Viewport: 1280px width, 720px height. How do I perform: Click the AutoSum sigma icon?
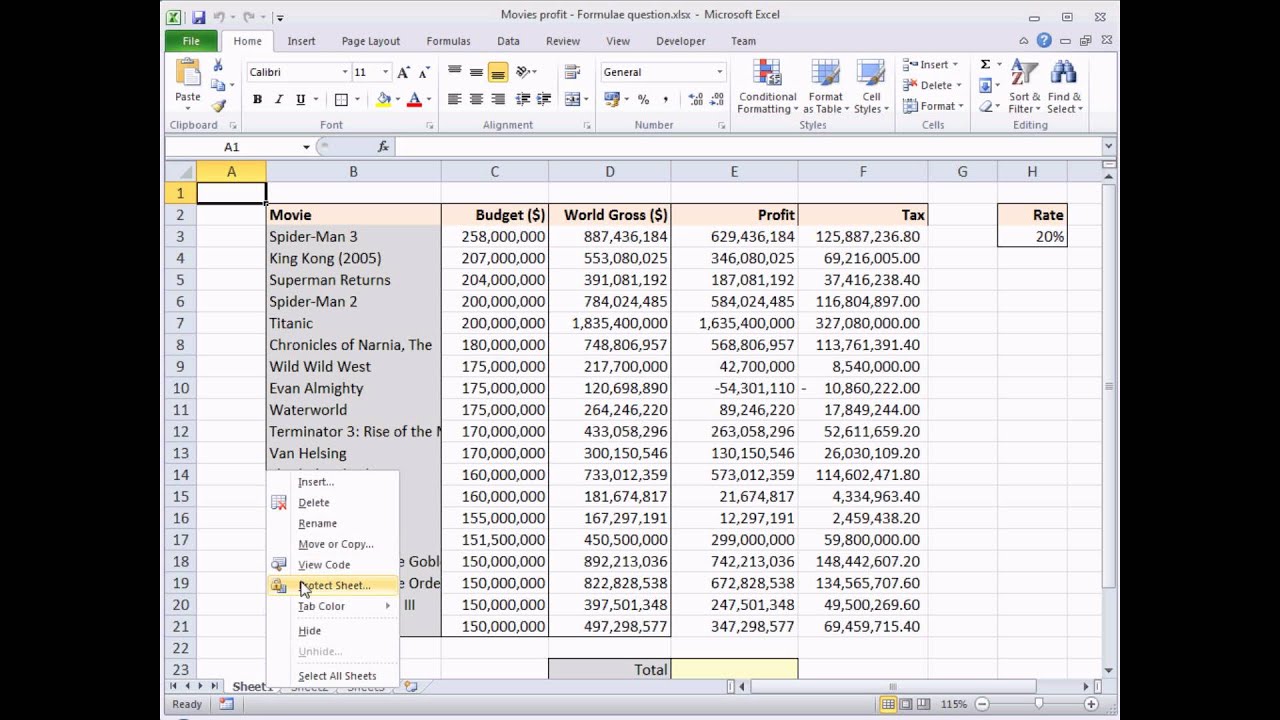[985, 64]
